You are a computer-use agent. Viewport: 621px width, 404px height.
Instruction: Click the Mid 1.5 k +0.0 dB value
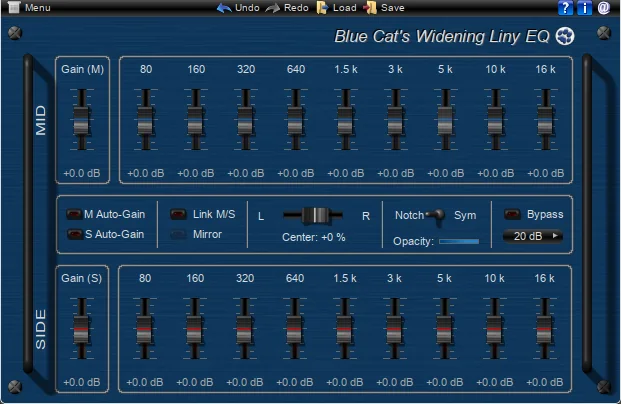tap(345, 173)
